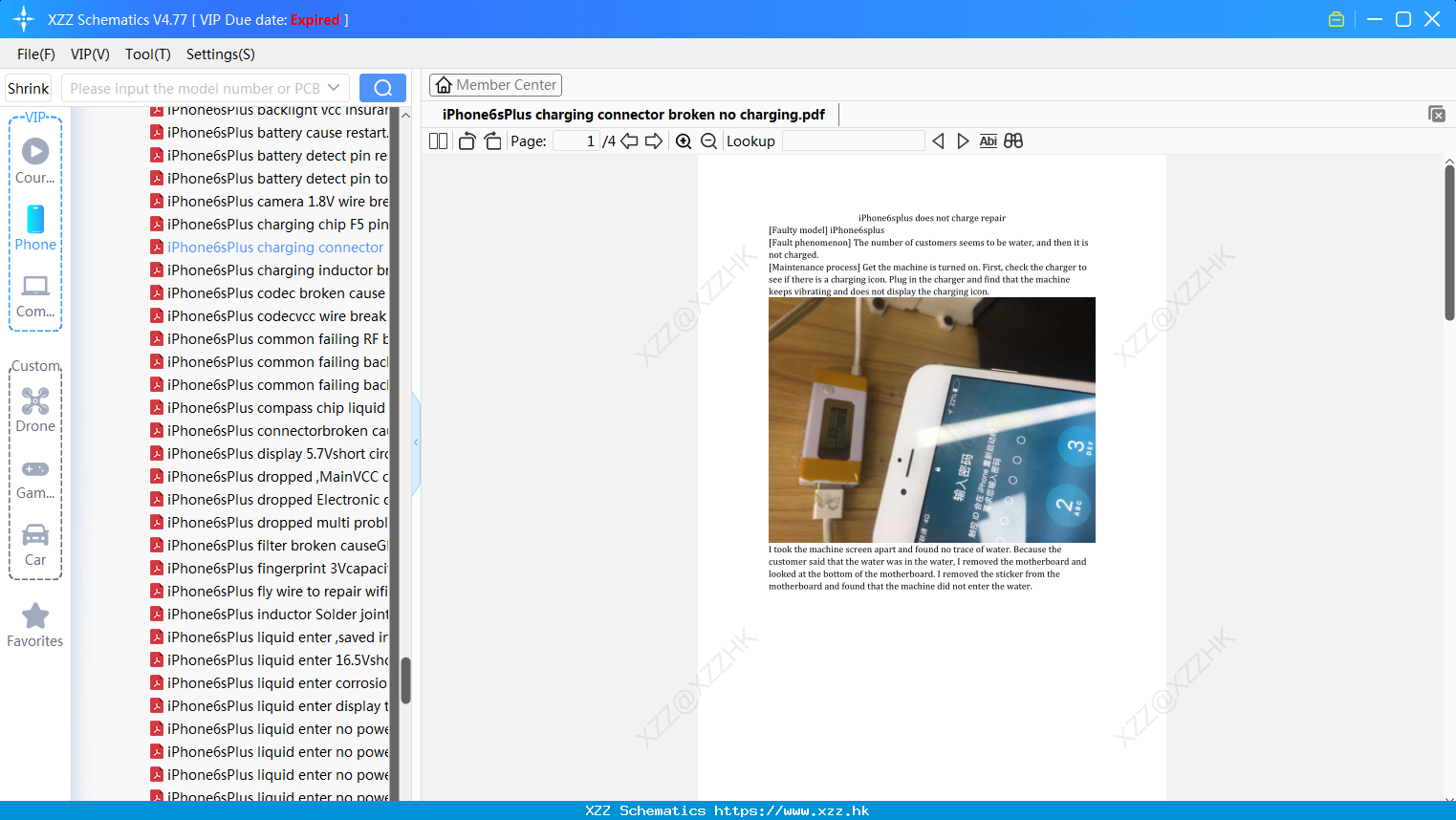Viewport: 1456px width, 820px height.
Task: Open iPhone6sPlus camera 1.8V wire file
Action: 269,202
